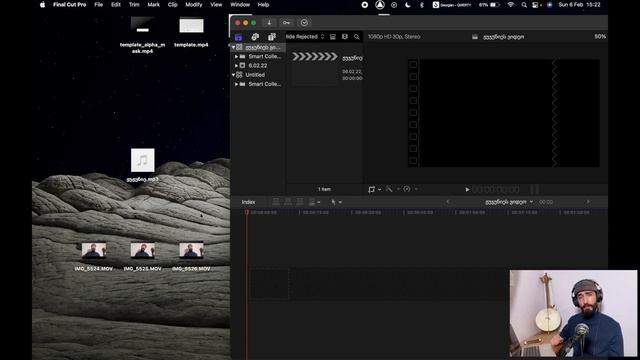Open the Keyword Editor key icon
The width and height of the screenshot is (640, 360).
coord(287,23)
